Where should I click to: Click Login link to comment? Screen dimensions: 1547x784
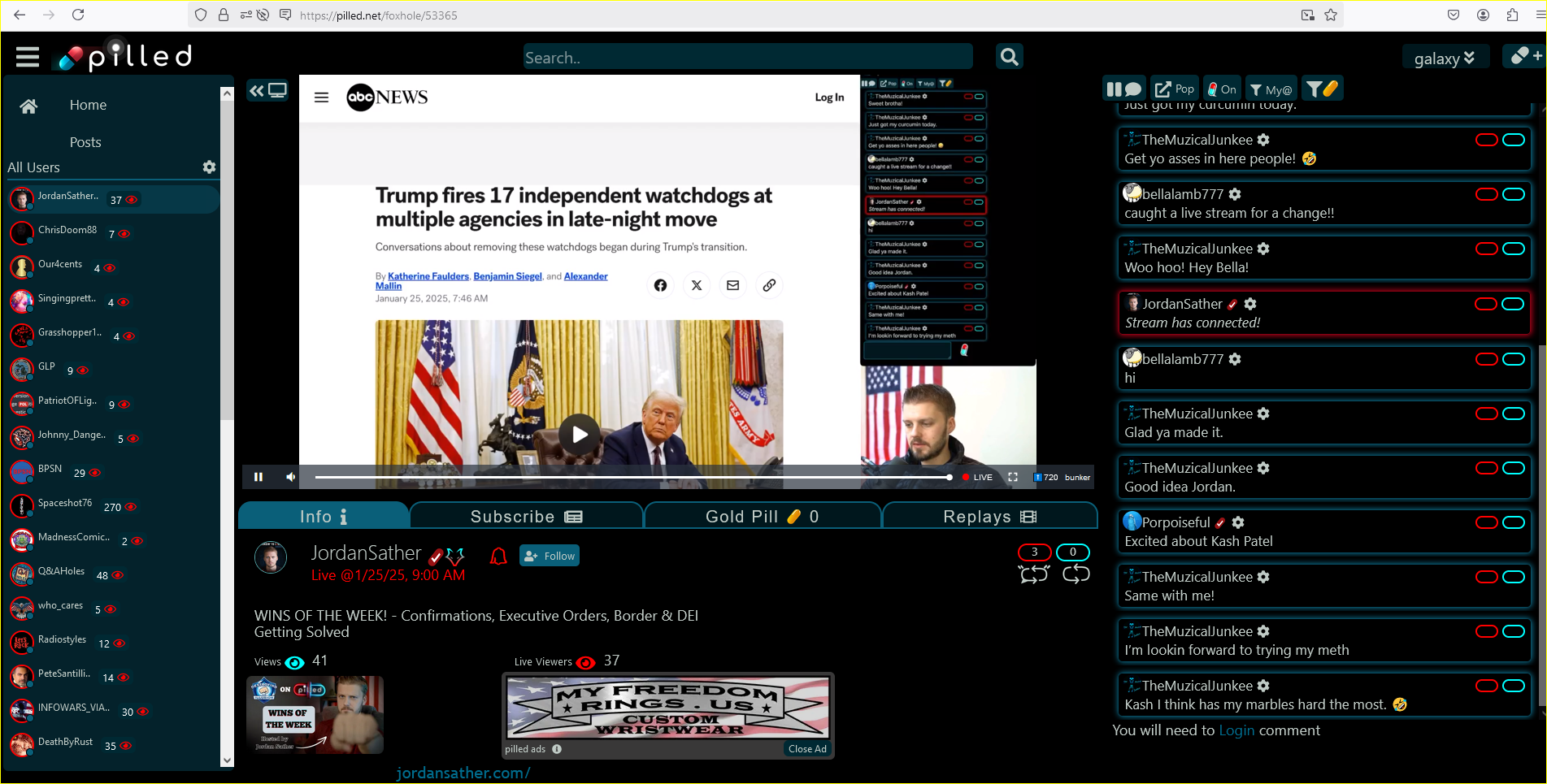(x=1236, y=730)
